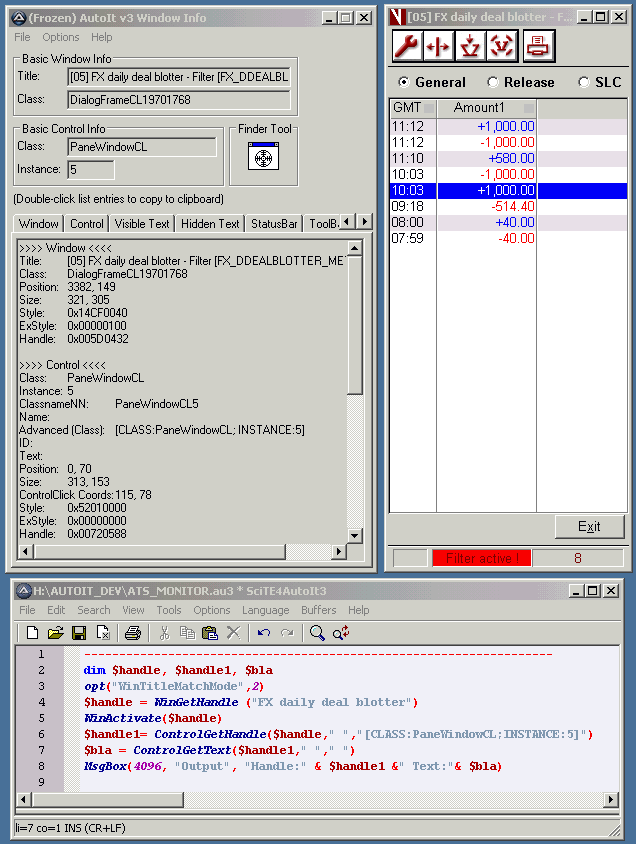Click the horizontal scrollbar thumb in Window info list
This screenshot has width=636, height=844.
[159, 551]
